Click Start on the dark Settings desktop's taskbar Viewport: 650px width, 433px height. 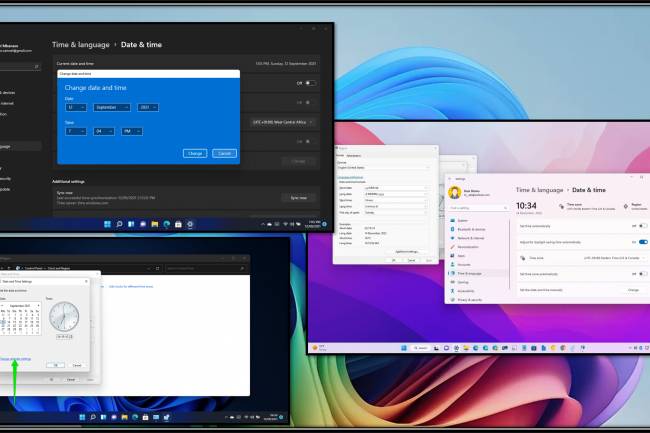pos(107,224)
